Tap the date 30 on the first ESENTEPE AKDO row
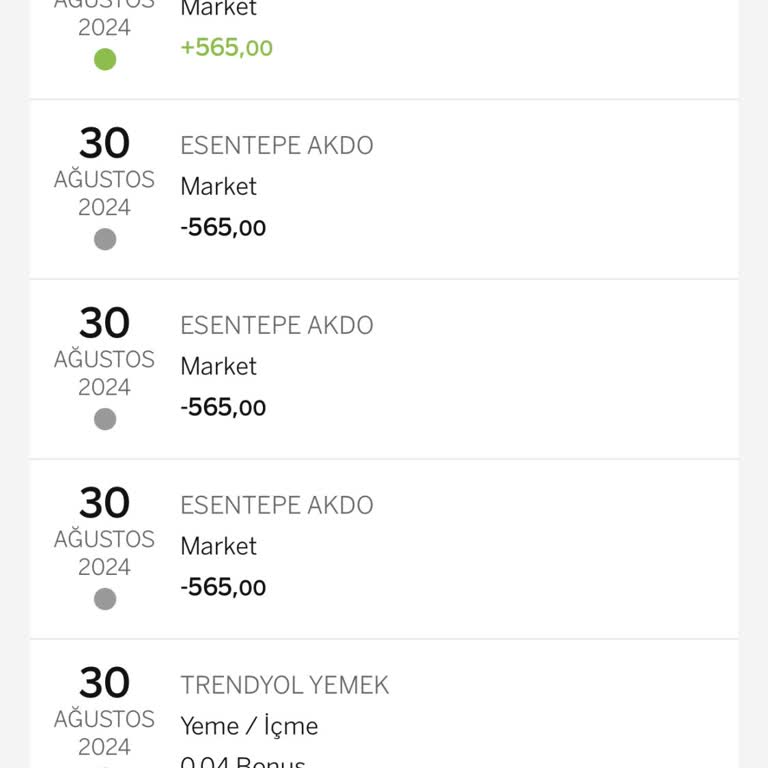This screenshot has width=768, height=768. coord(104,144)
